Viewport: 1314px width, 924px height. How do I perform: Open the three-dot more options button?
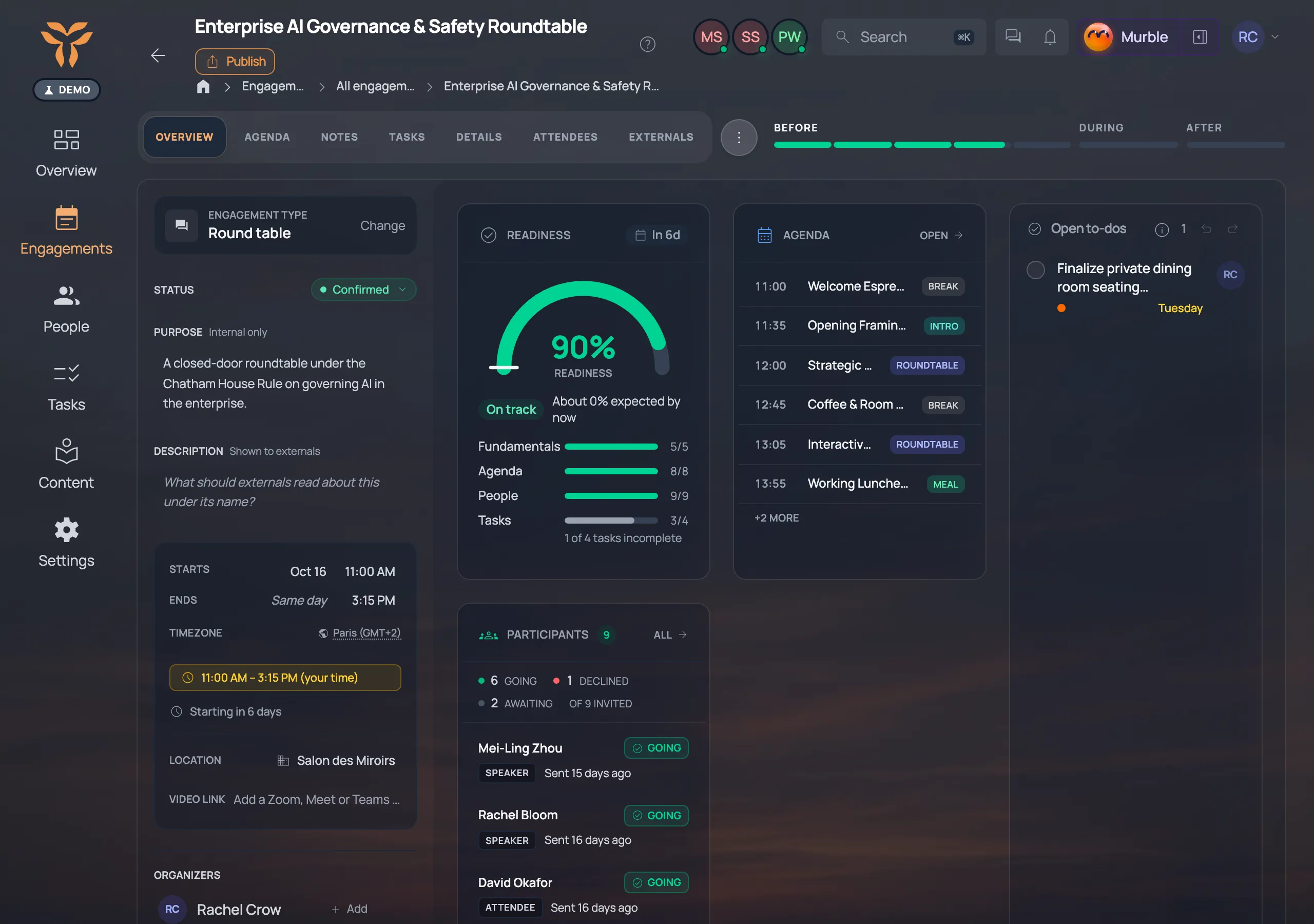(738, 138)
